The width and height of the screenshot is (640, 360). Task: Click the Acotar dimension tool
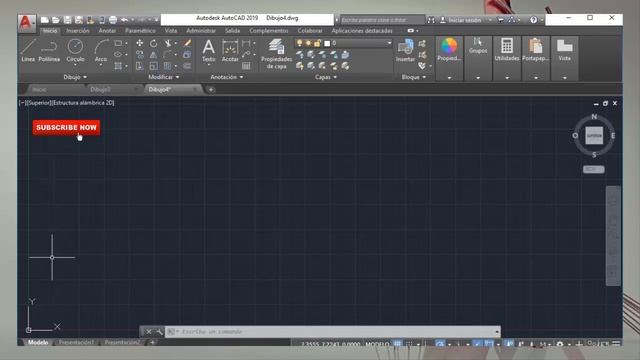point(230,50)
